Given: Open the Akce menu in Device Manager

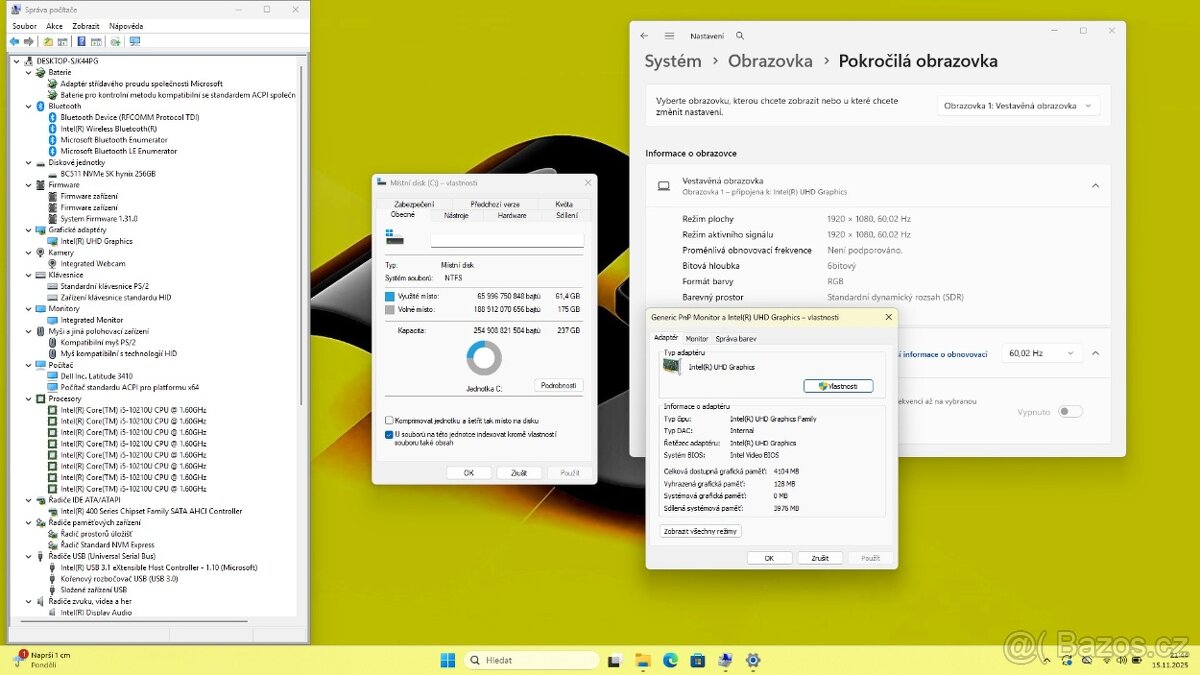Looking at the screenshot, I should pos(54,25).
